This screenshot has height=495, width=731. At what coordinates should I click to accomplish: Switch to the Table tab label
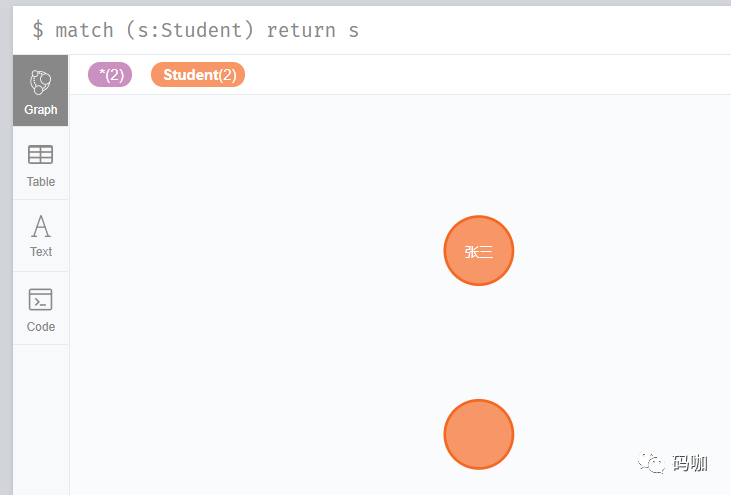(41, 182)
